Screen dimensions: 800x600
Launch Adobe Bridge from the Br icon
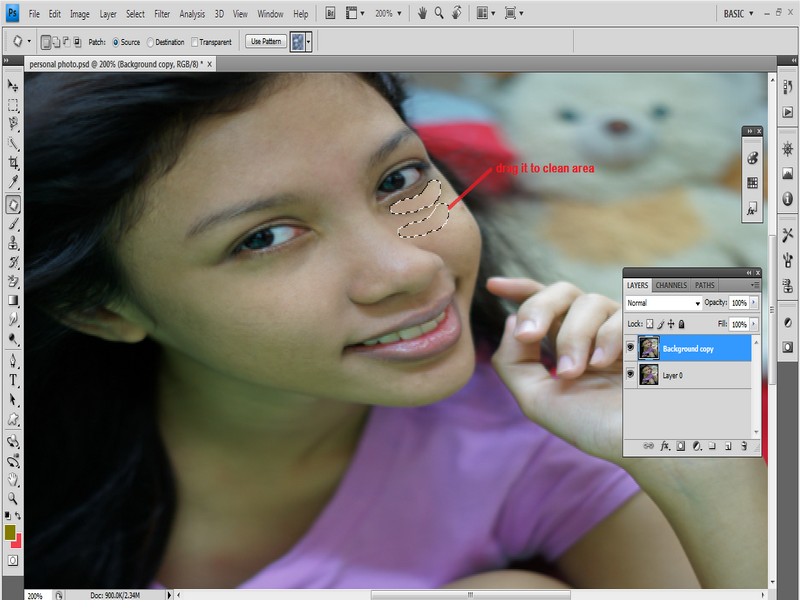[x=331, y=14]
